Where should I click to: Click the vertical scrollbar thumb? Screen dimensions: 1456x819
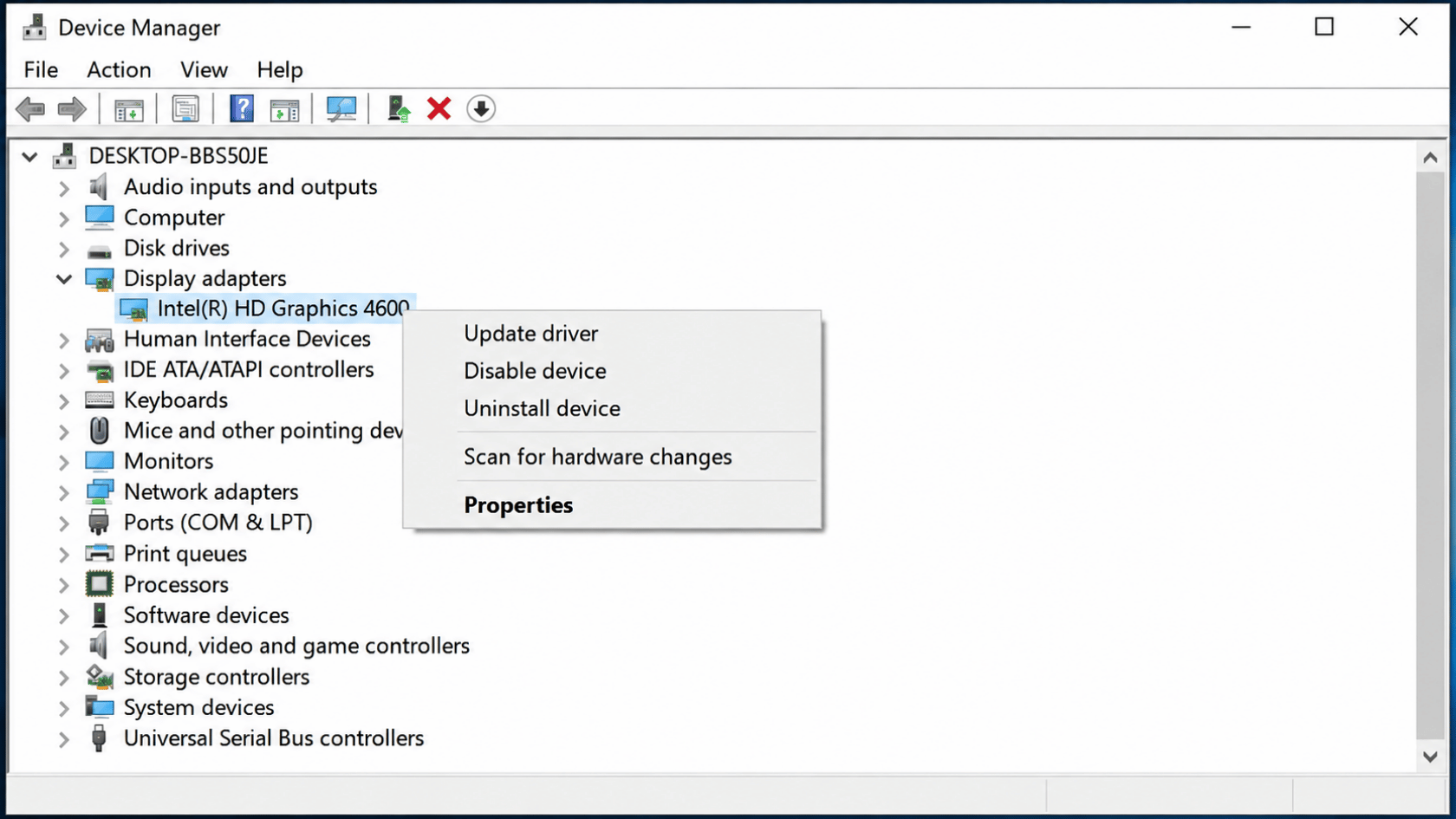(x=1430, y=455)
